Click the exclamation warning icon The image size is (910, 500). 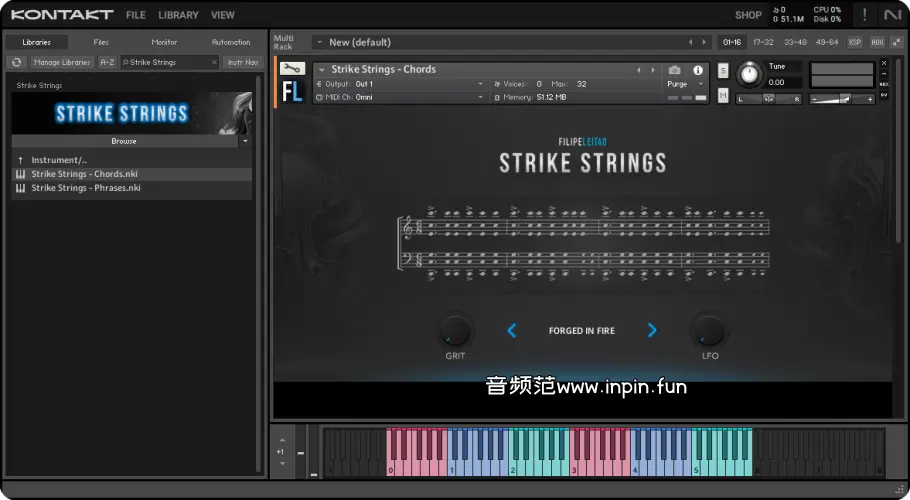[864, 15]
